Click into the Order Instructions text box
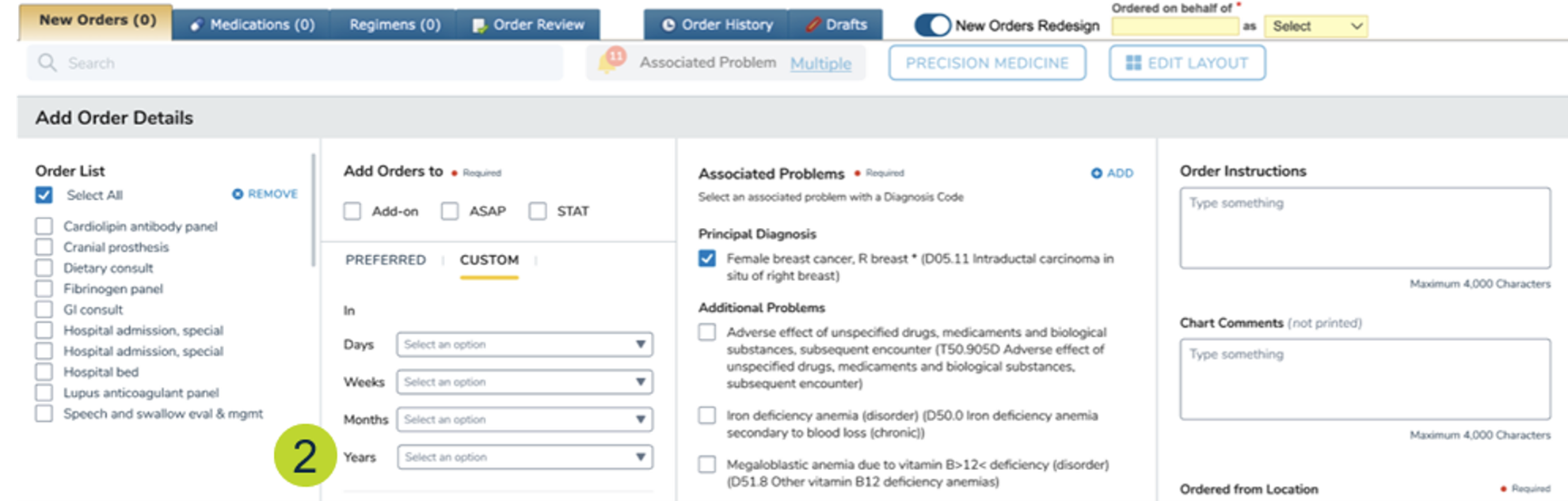The width and height of the screenshot is (1568, 501). pos(1364,228)
